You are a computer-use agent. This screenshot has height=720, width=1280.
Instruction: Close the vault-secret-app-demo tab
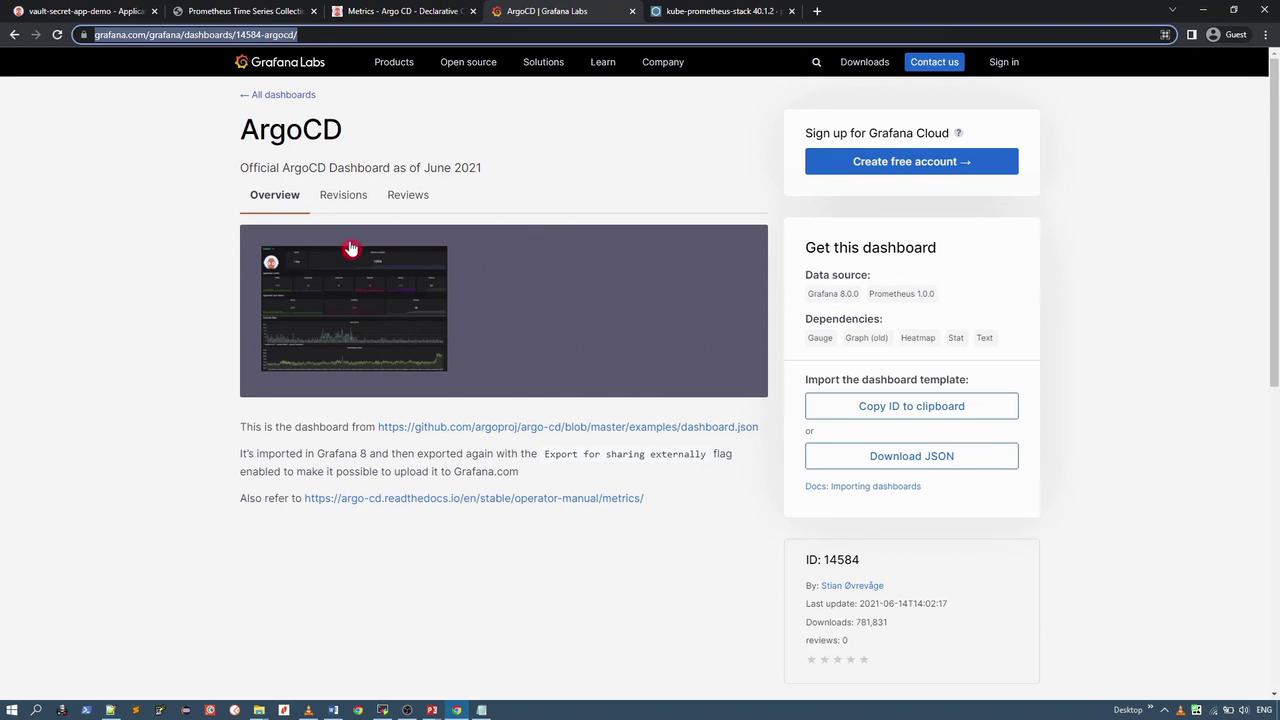tap(154, 11)
